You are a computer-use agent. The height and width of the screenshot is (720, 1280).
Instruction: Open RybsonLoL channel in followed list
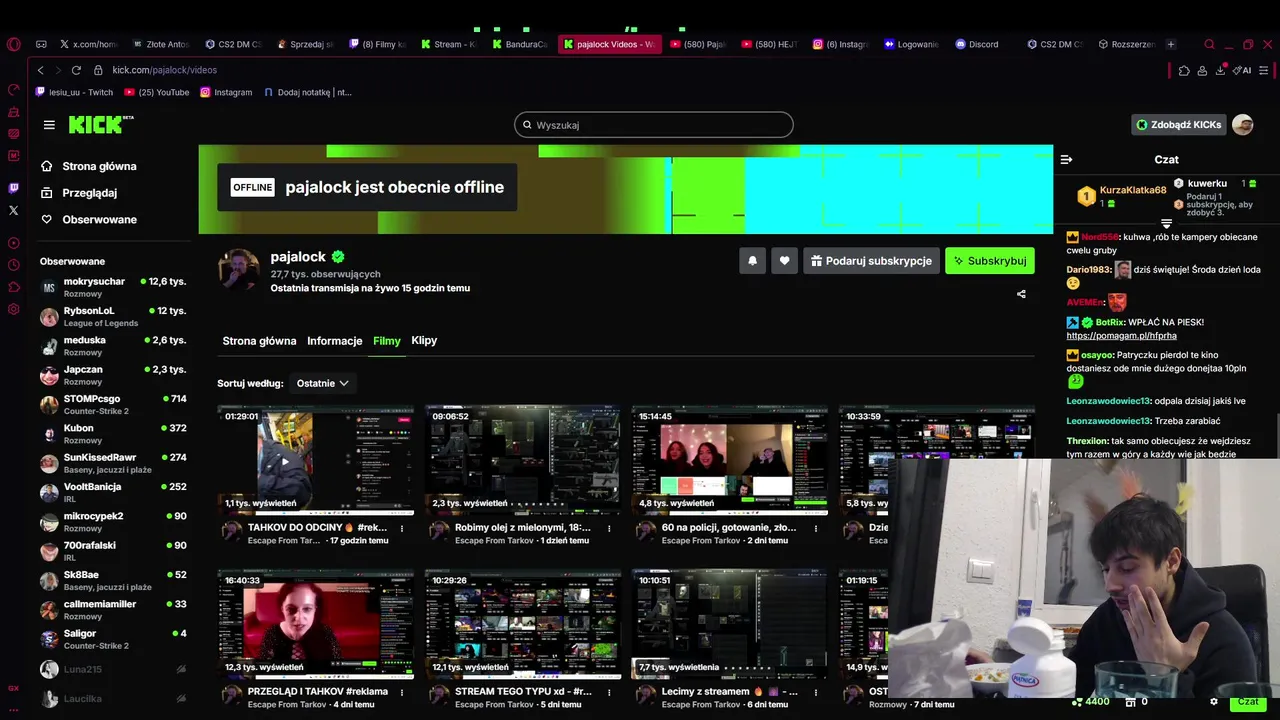pyautogui.click(x=114, y=316)
